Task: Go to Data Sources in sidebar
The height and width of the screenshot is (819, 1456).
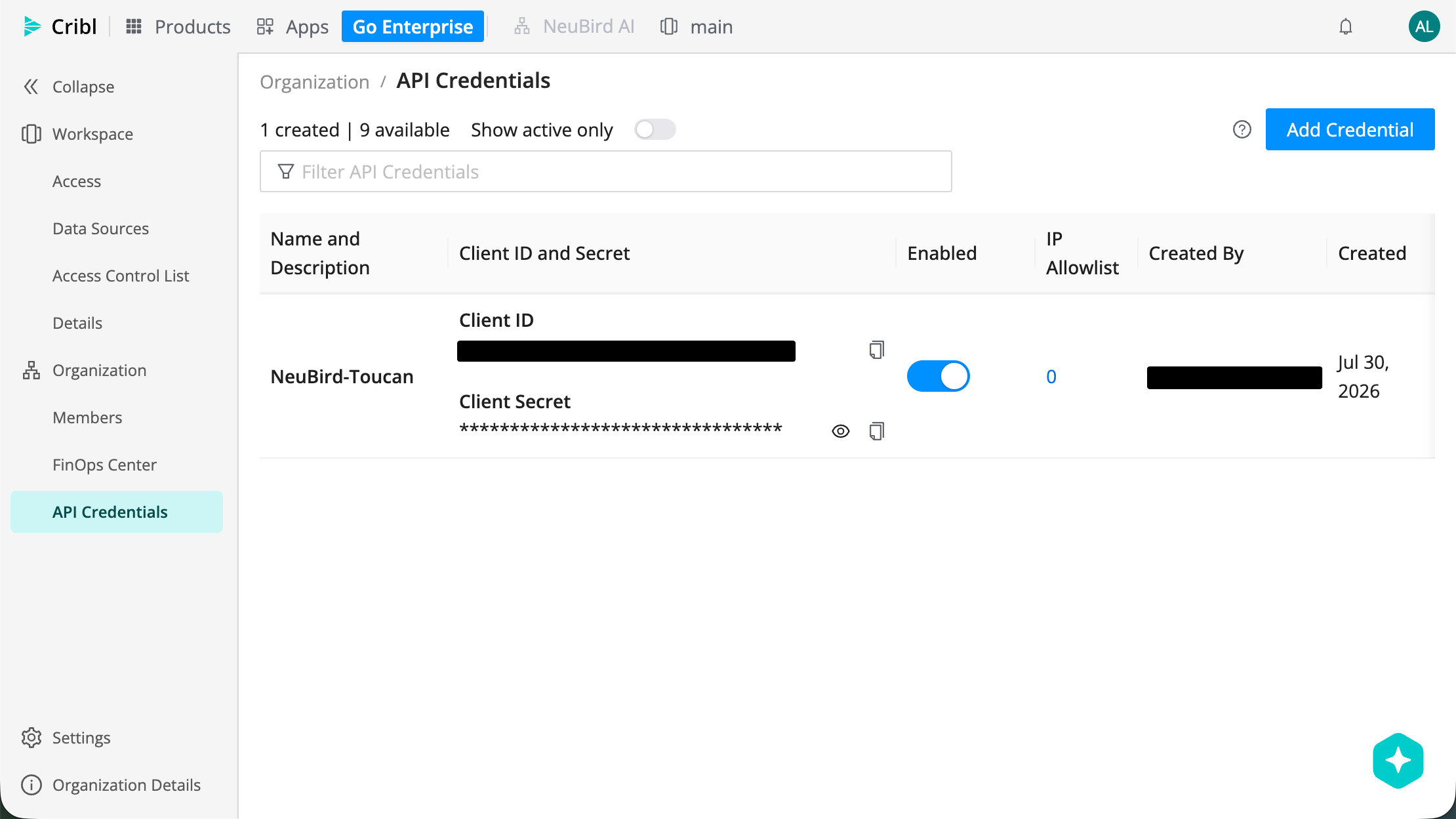Action: [x=100, y=228]
